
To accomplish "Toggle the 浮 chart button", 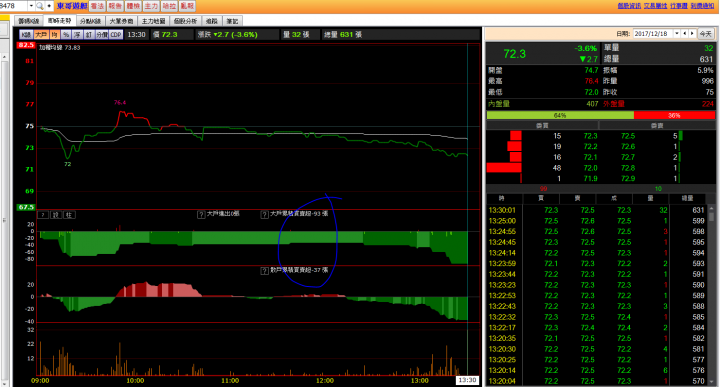I will coord(78,34).
